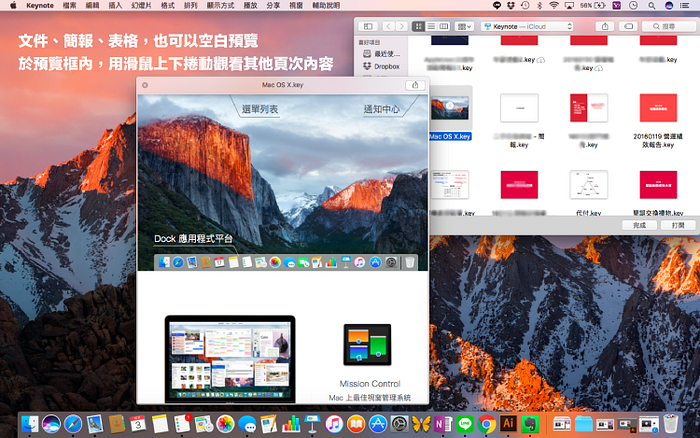
Task: Open the 插入 menu
Action: point(115,5)
